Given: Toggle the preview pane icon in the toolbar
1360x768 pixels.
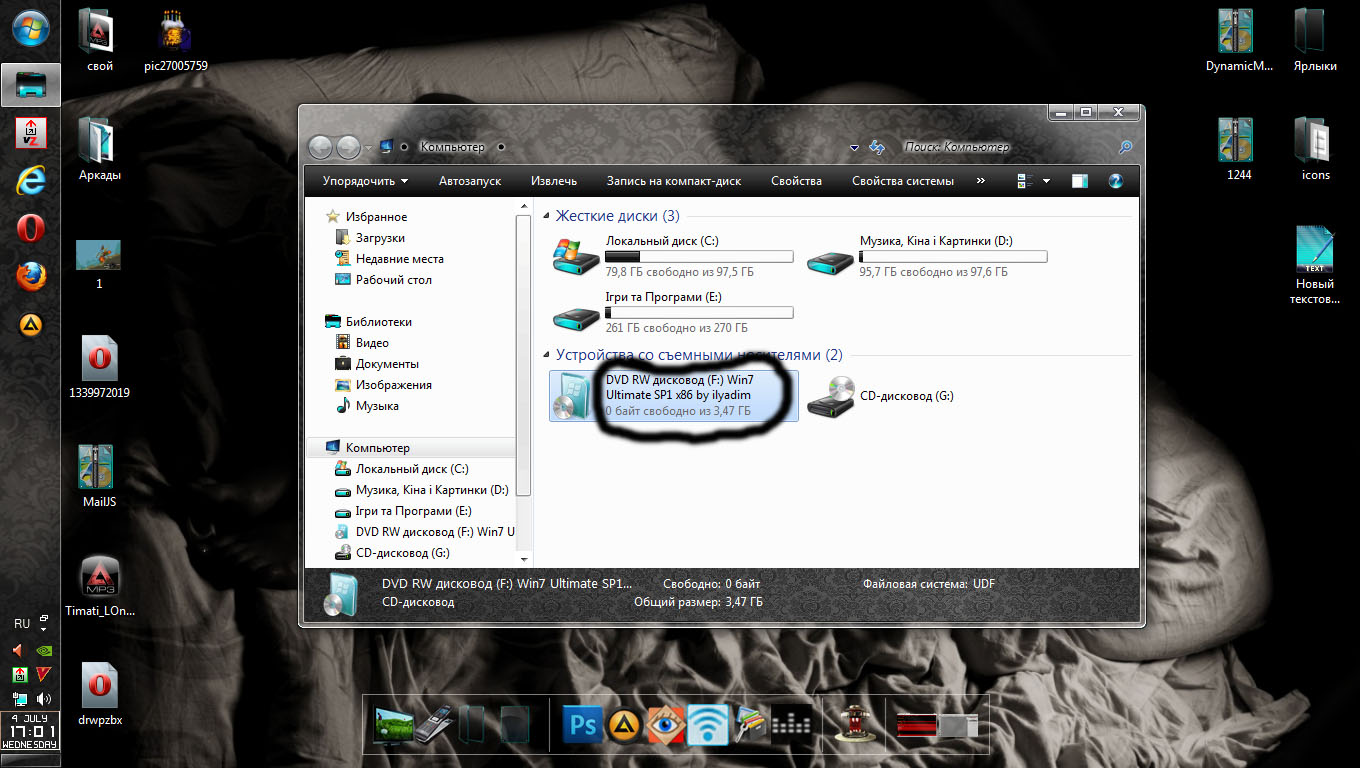Looking at the screenshot, I should click(1079, 181).
